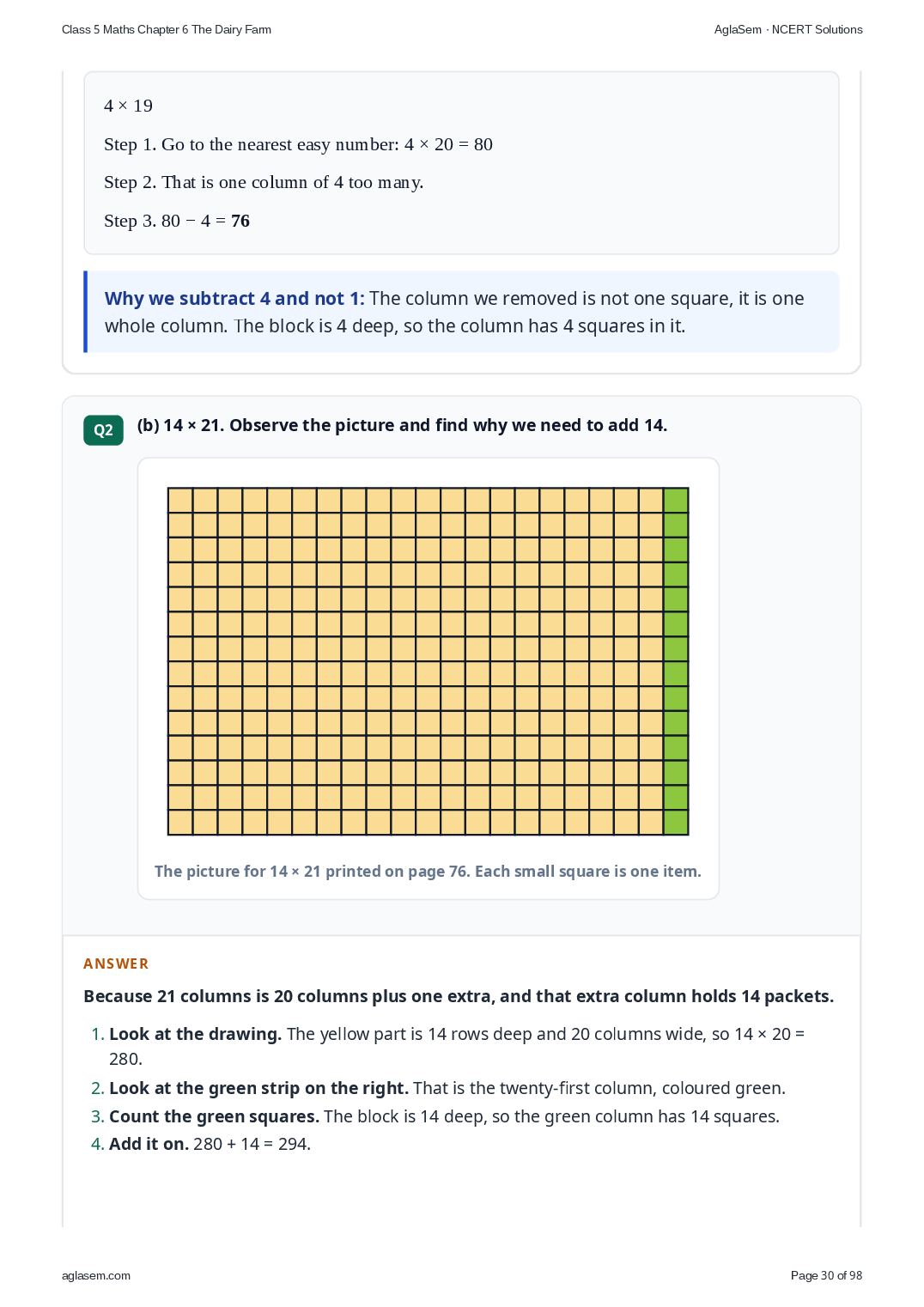
Task: Click the green Q2 badge
Action: 103,430
